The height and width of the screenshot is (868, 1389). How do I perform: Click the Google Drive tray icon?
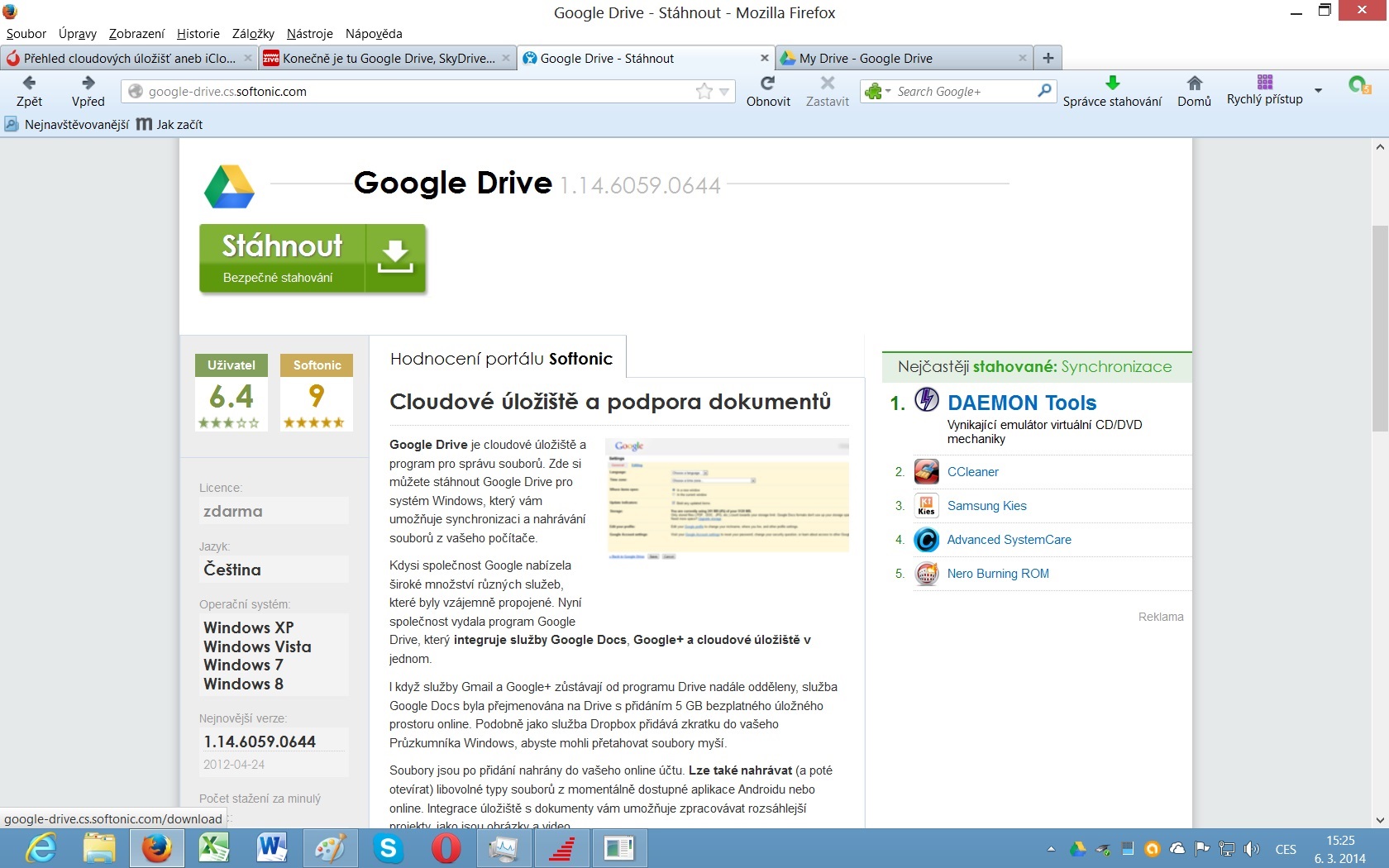1077,849
